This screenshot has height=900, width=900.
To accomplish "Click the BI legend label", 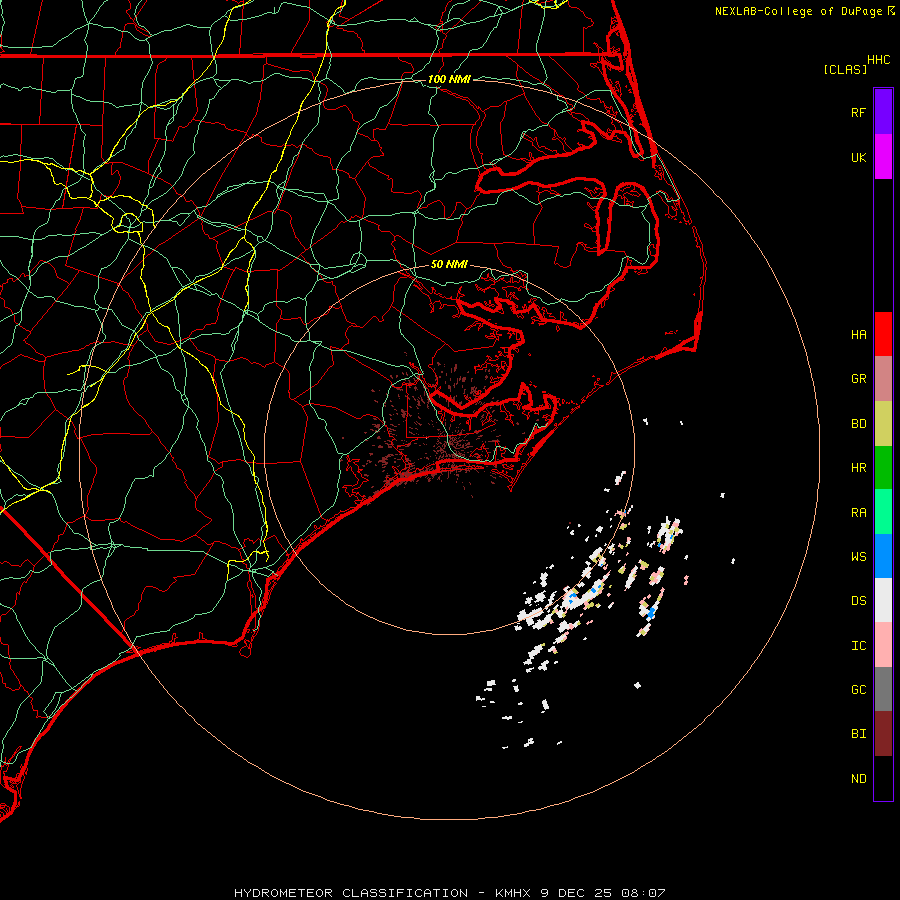I will pyautogui.click(x=858, y=734).
